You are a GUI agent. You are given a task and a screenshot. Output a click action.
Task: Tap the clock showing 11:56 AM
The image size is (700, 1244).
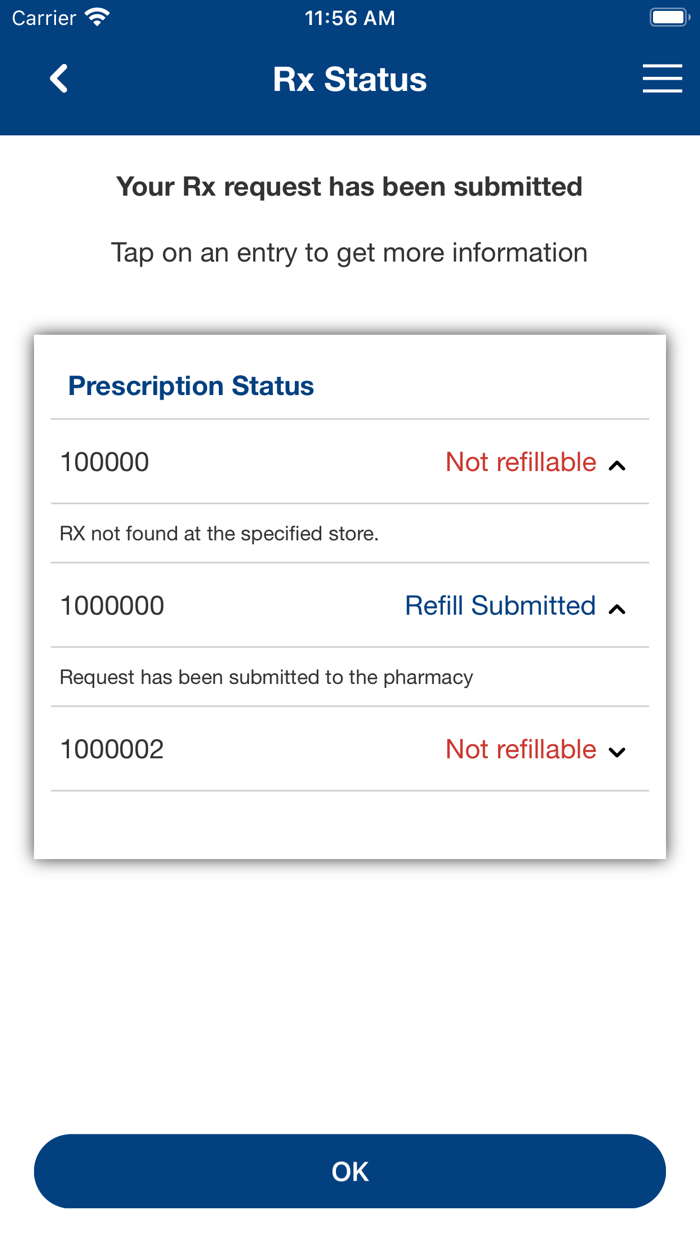tap(349, 16)
